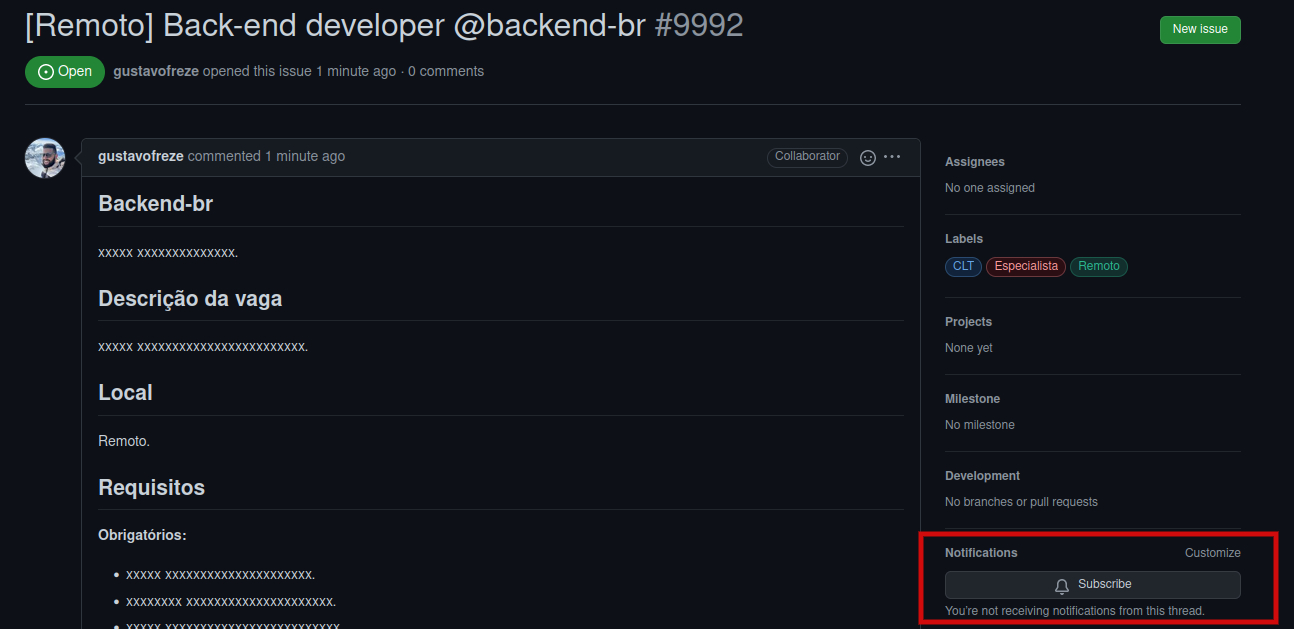
Task: Open the CLT label
Action: click(x=963, y=267)
